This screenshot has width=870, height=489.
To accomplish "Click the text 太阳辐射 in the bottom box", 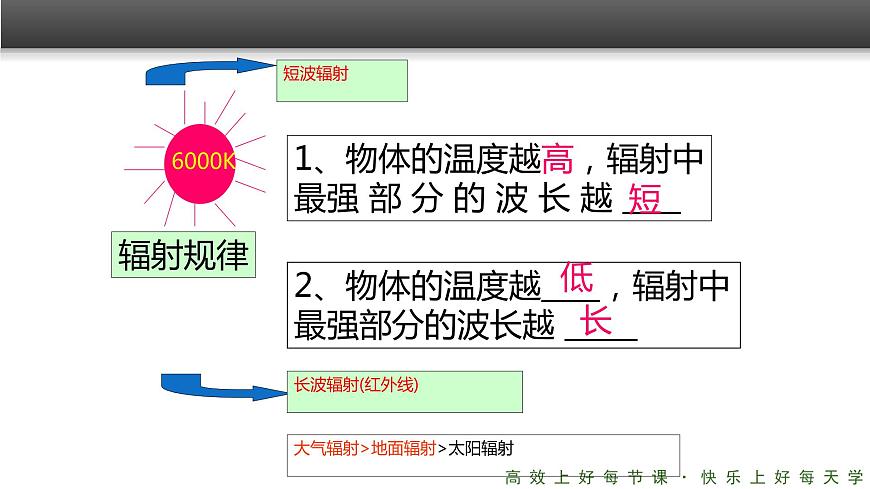I will click(480, 448).
